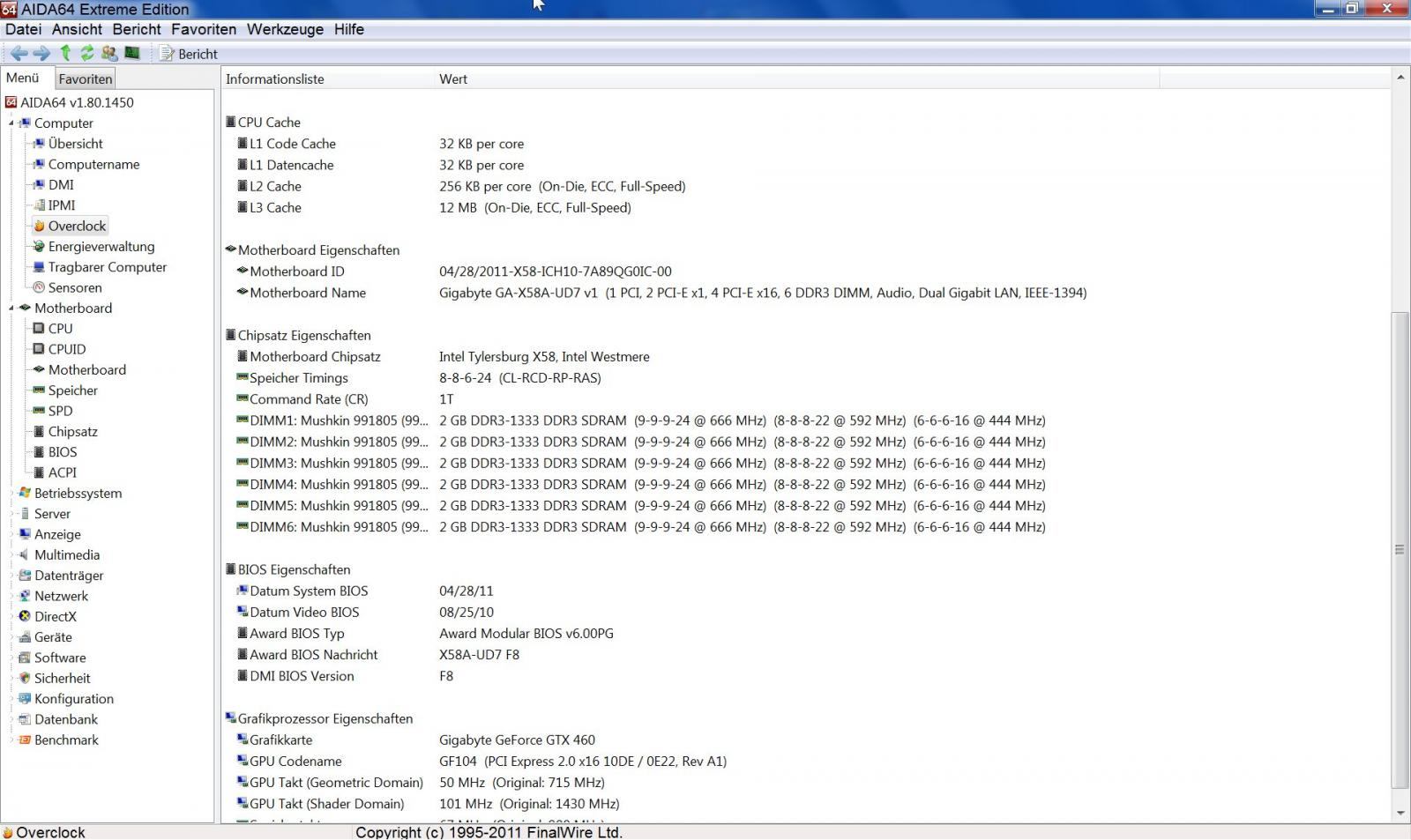This screenshot has width=1411, height=840.
Task: Open Motherboard sub-item under Motherboard node
Action: (x=86, y=370)
